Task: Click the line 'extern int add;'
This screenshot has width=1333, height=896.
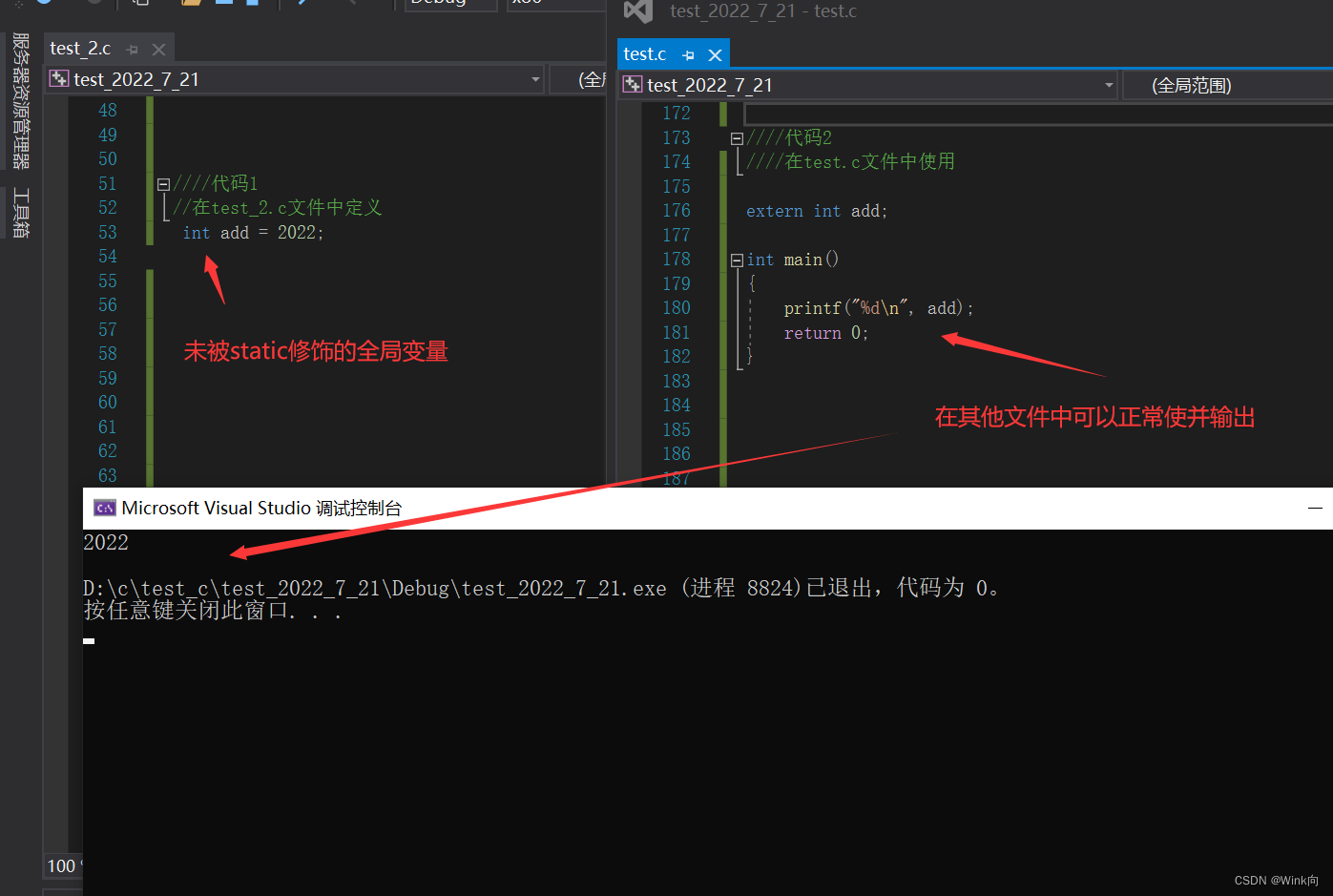Action: (x=817, y=211)
